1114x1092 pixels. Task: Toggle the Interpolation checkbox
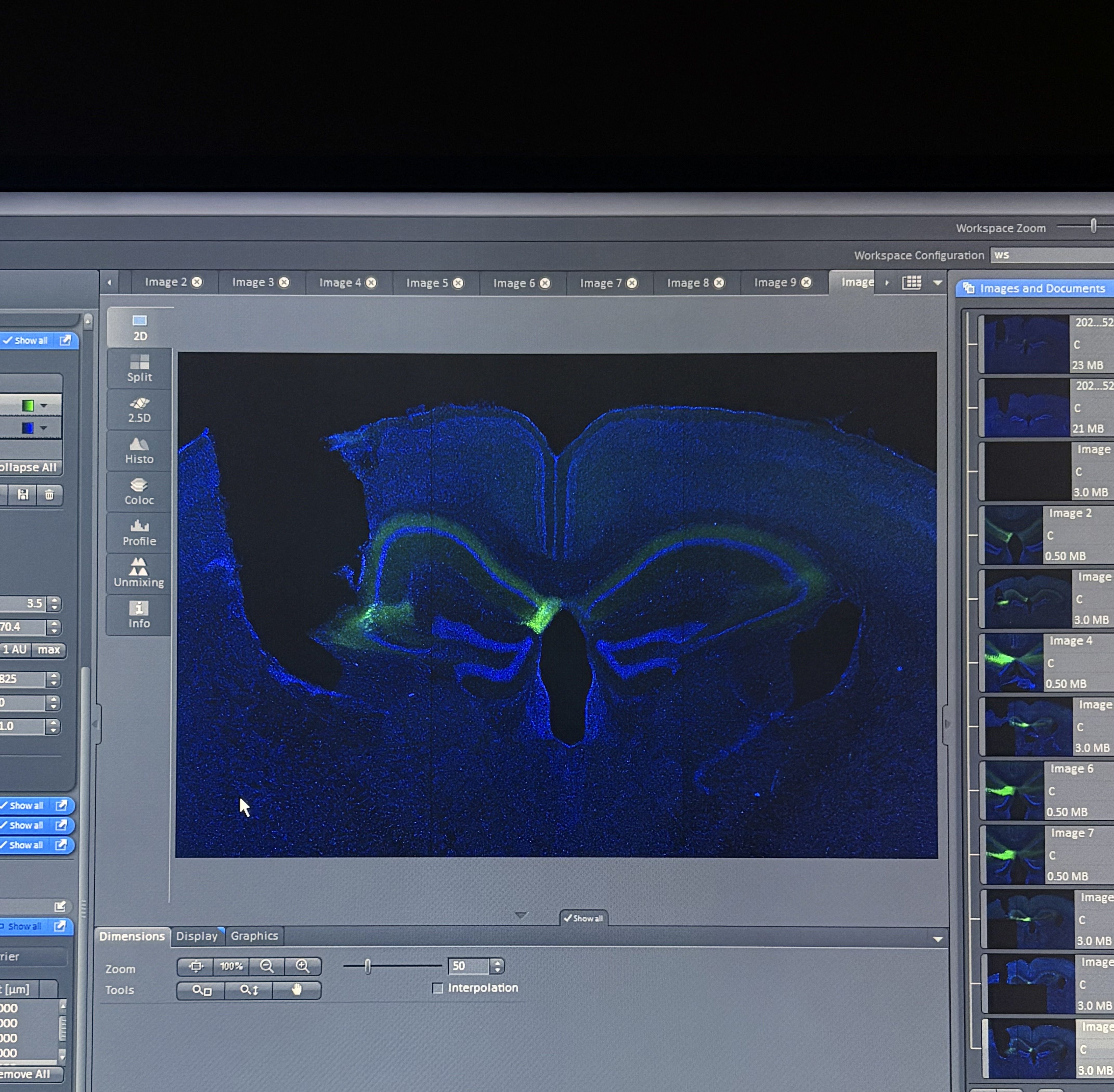438,988
